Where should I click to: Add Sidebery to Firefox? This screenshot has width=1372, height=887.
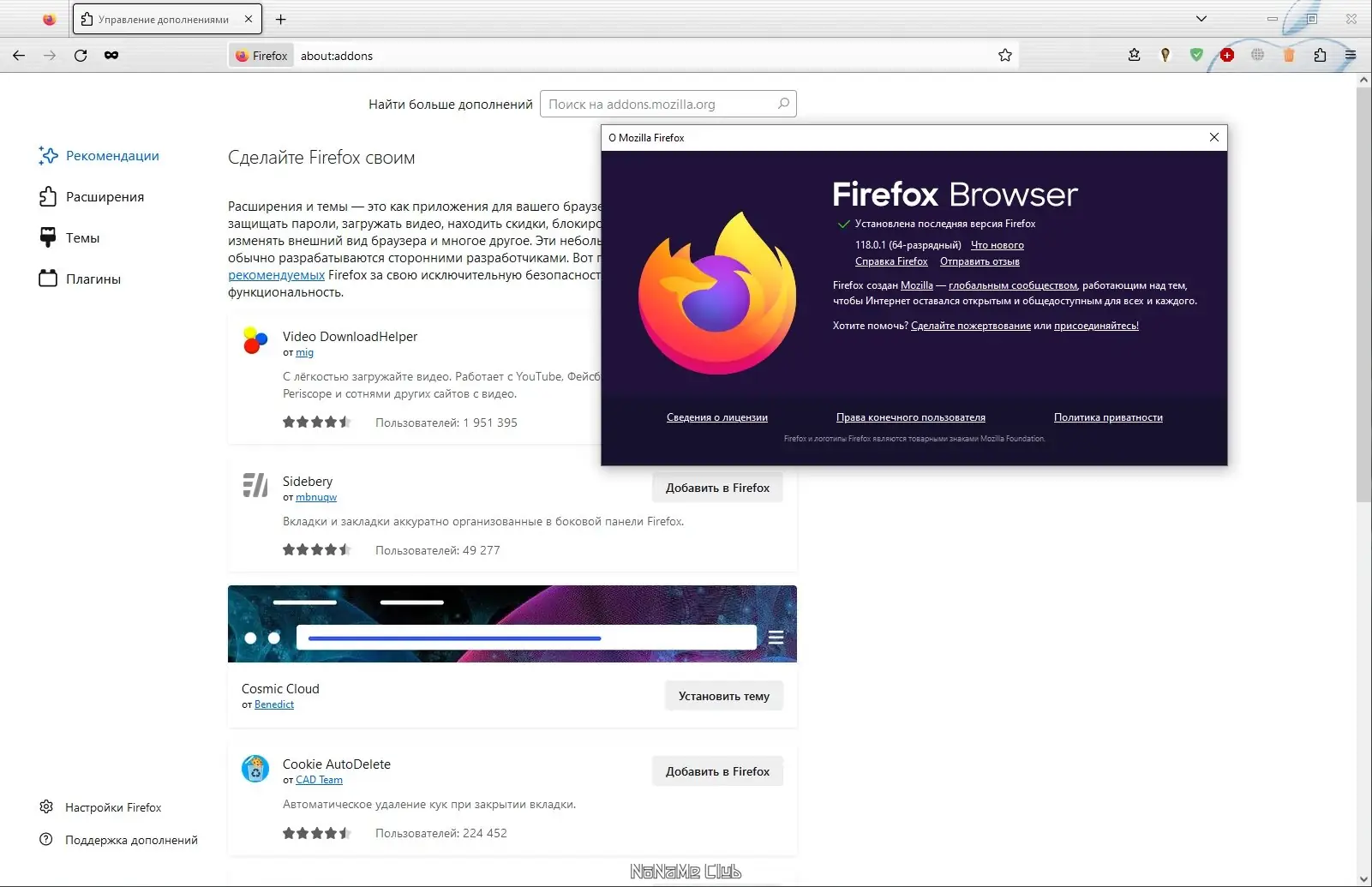click(x=717, y=488)
